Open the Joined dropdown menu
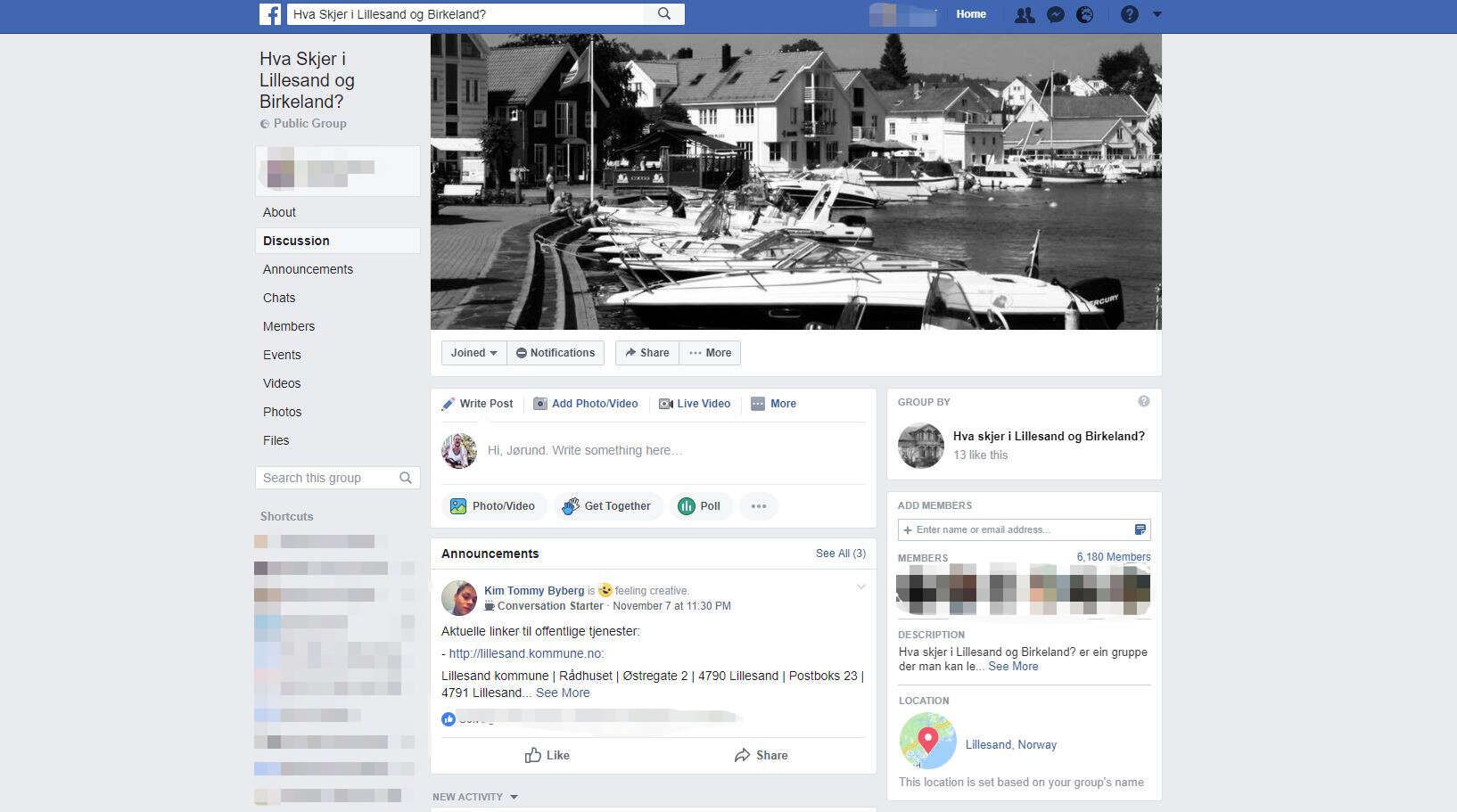Viewport: 1457px width, 812px height. (x=473, y=353)
